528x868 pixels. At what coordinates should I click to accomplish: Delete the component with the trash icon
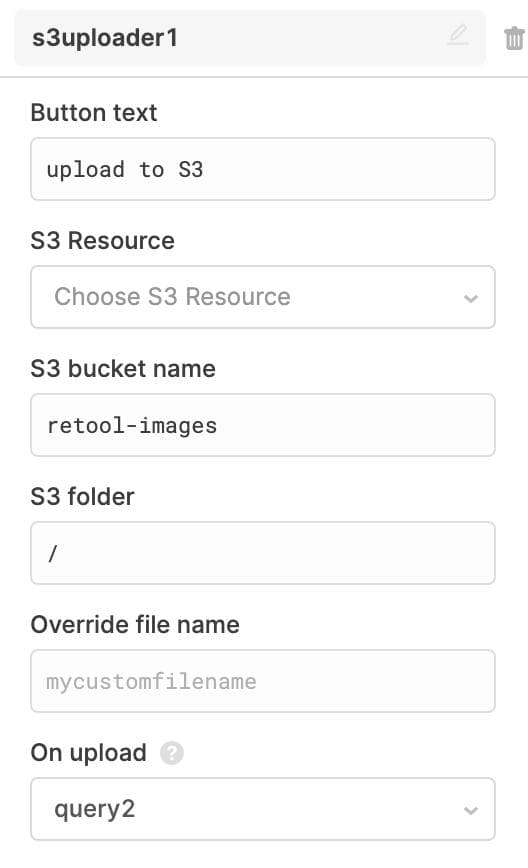point(514,38)
